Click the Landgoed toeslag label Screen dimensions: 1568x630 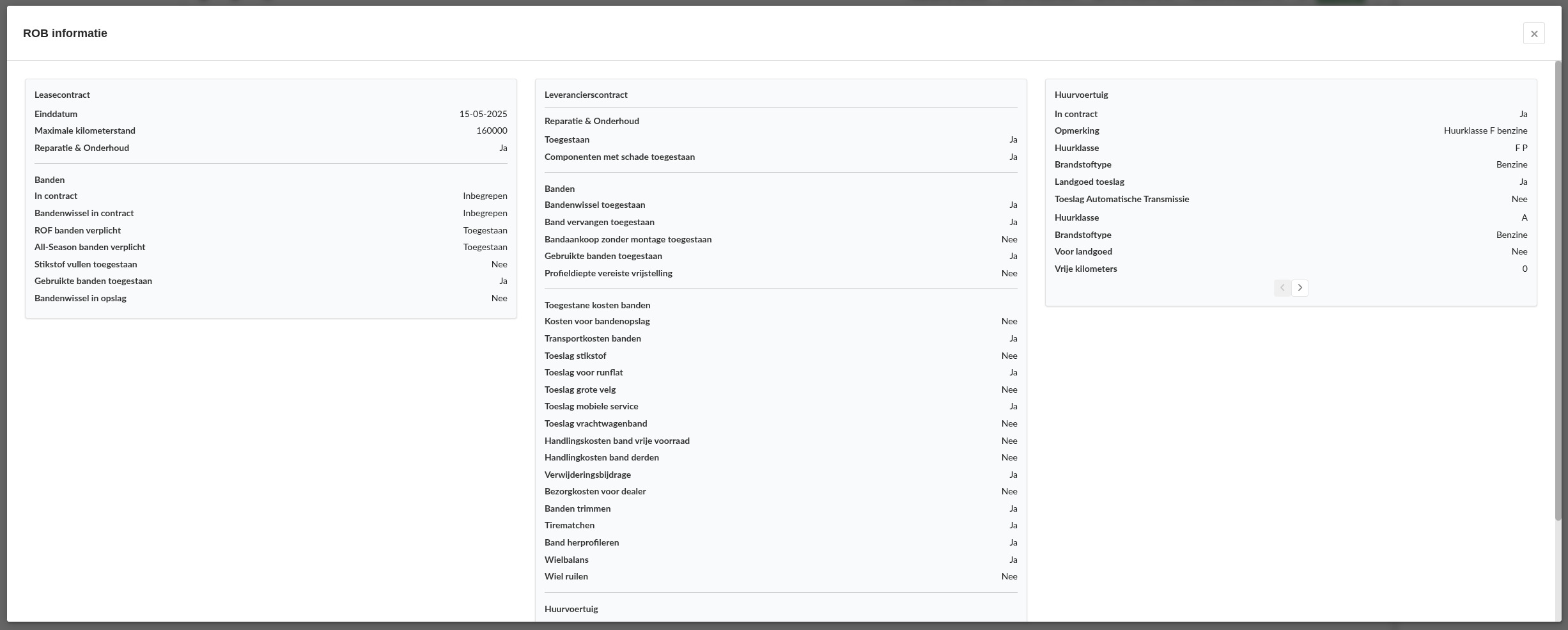[1089, 182]
